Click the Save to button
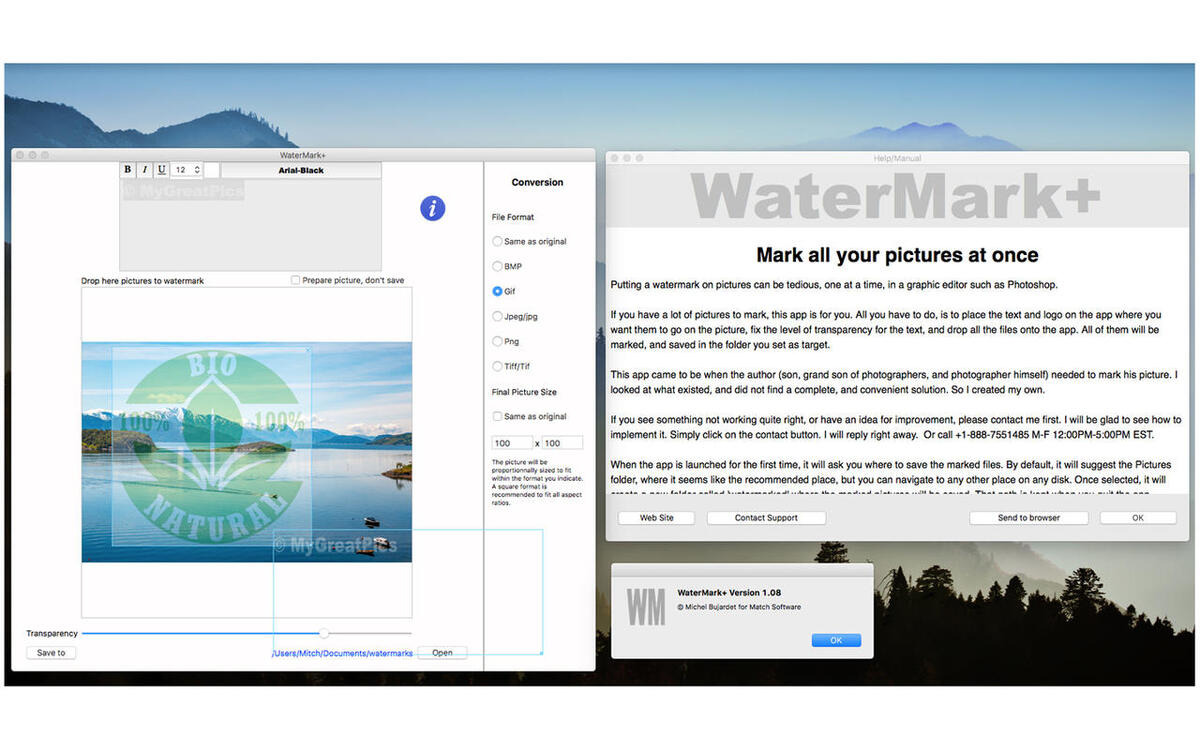 (x=51, y=653)
